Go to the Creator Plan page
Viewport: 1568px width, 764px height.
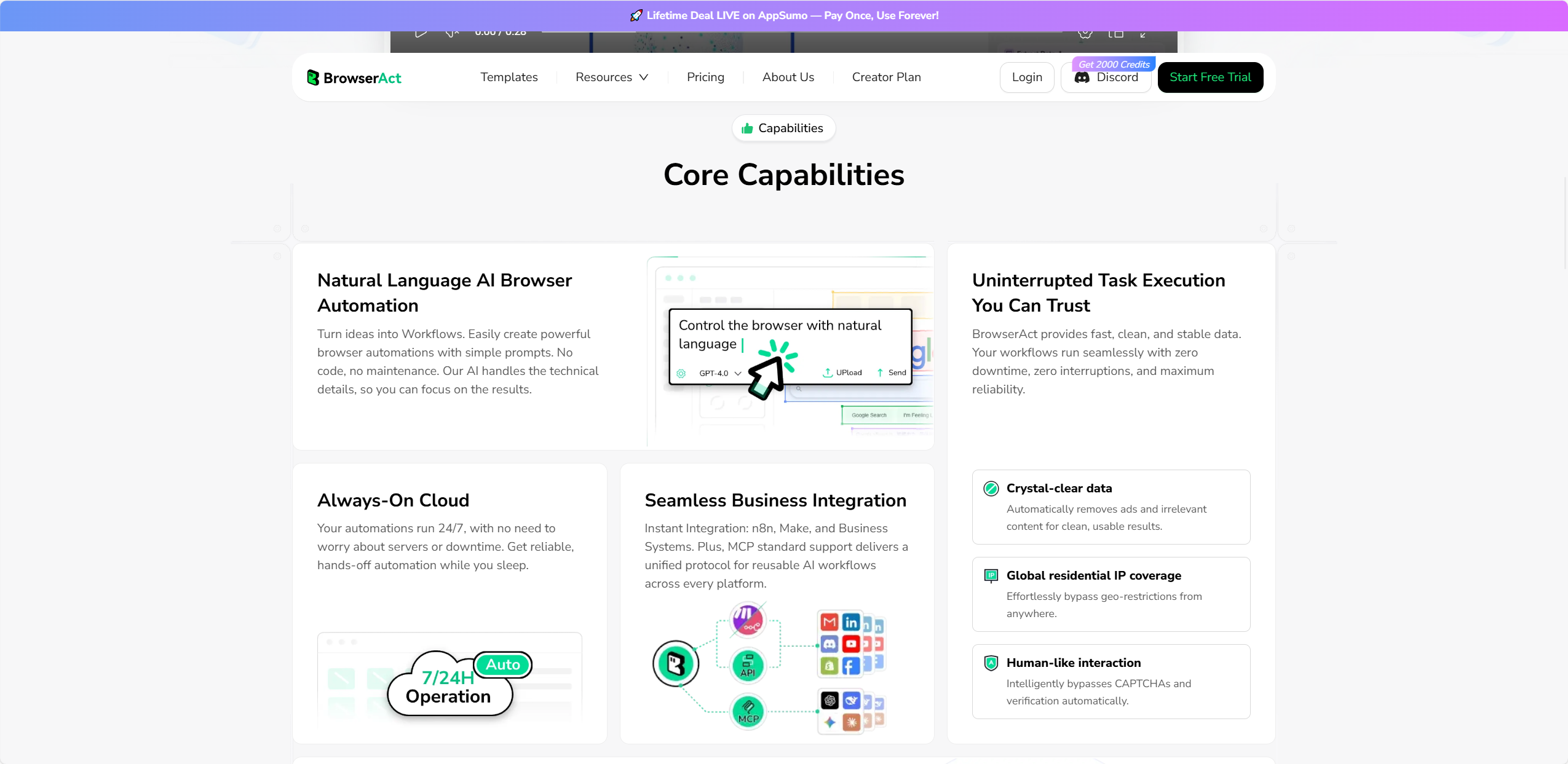(886, 77)
